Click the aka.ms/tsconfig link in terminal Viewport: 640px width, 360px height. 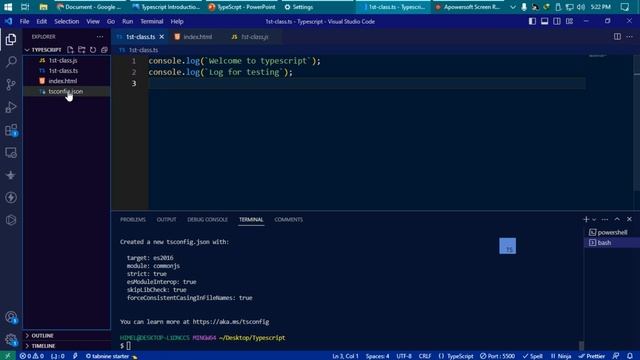231,322
